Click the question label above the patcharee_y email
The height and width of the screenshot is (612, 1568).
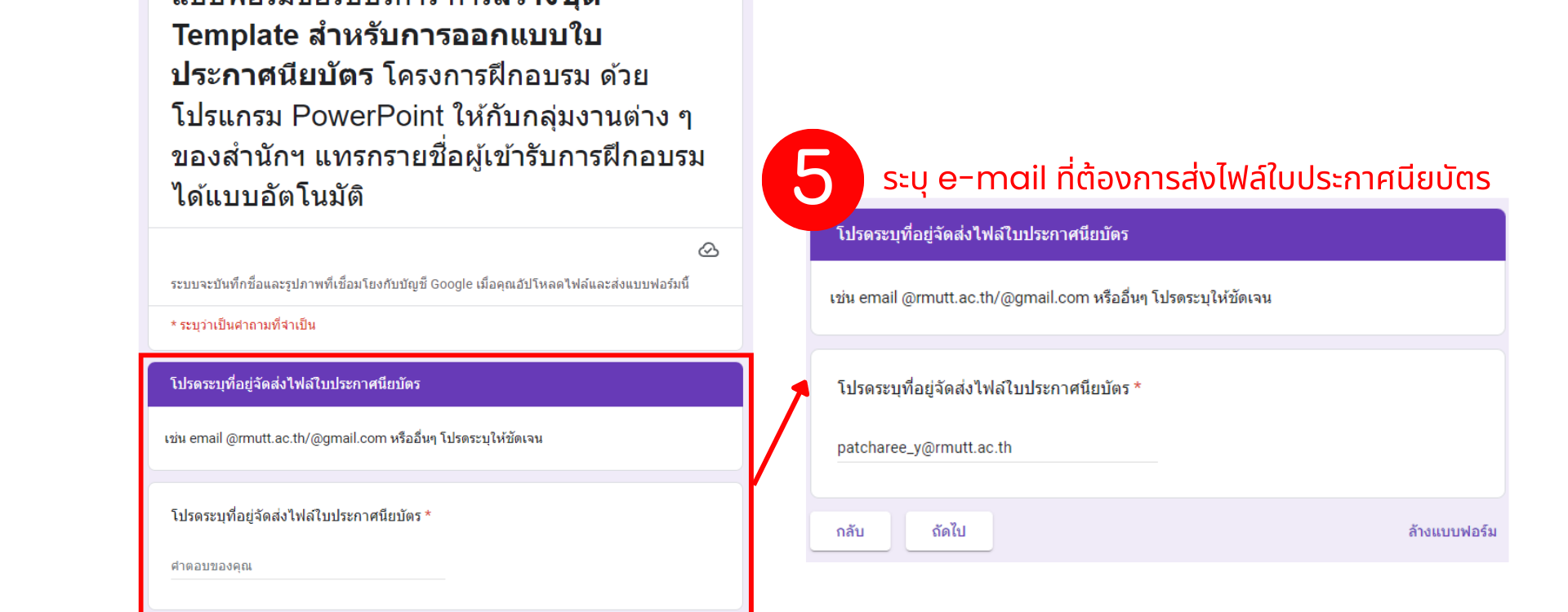[x=983, y=388]
